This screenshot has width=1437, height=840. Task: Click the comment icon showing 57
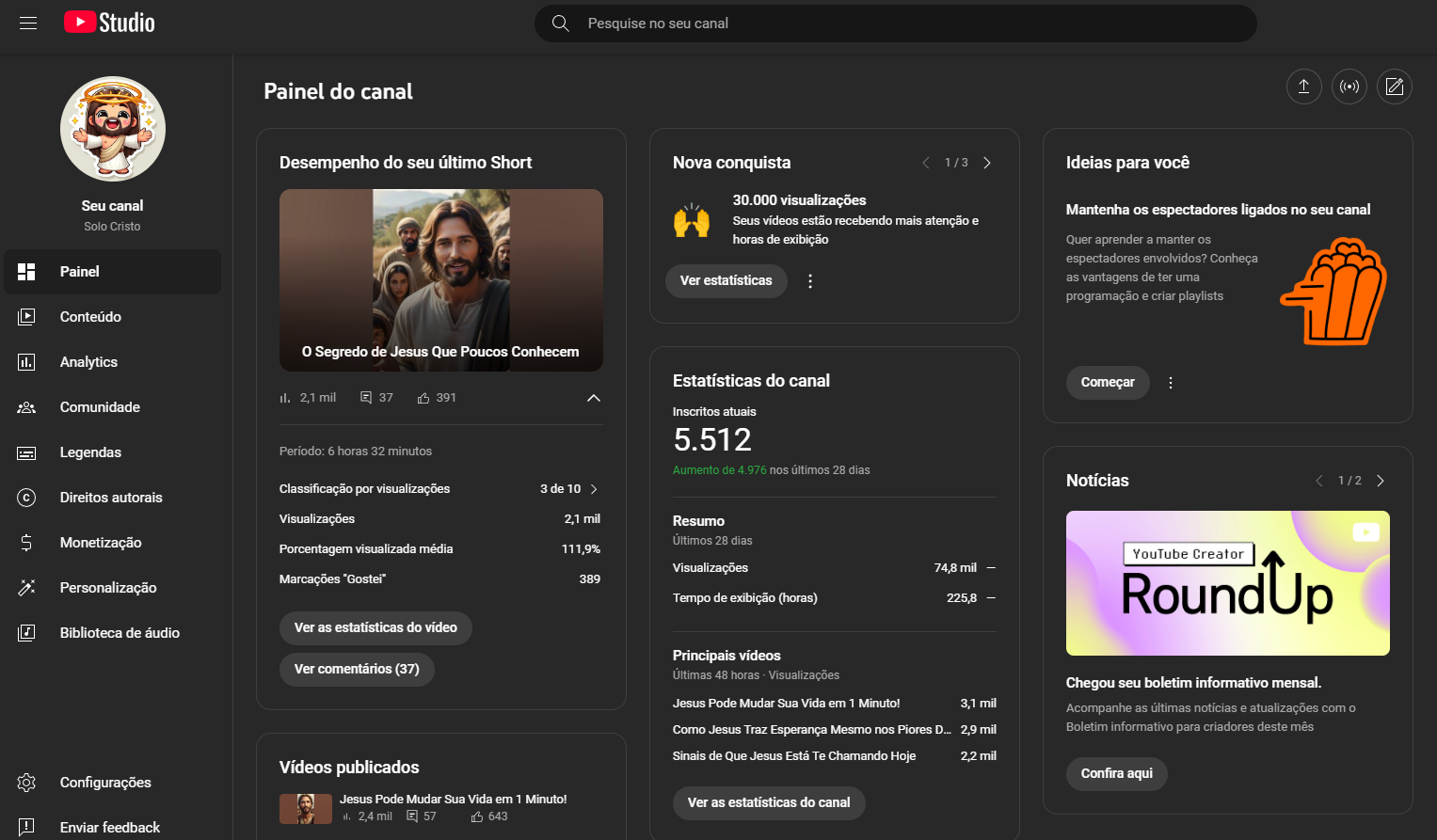tap(412, 816)
